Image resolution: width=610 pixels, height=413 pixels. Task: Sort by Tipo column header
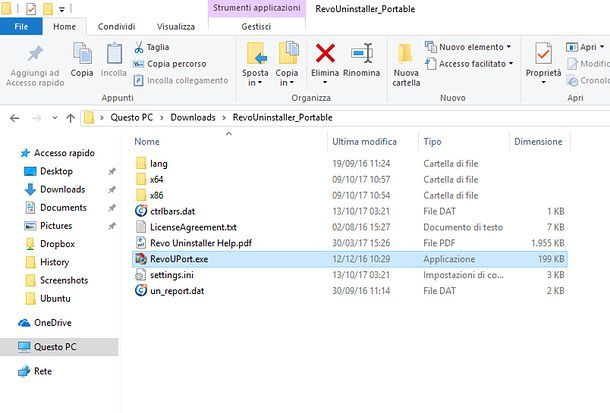[432, 142]
